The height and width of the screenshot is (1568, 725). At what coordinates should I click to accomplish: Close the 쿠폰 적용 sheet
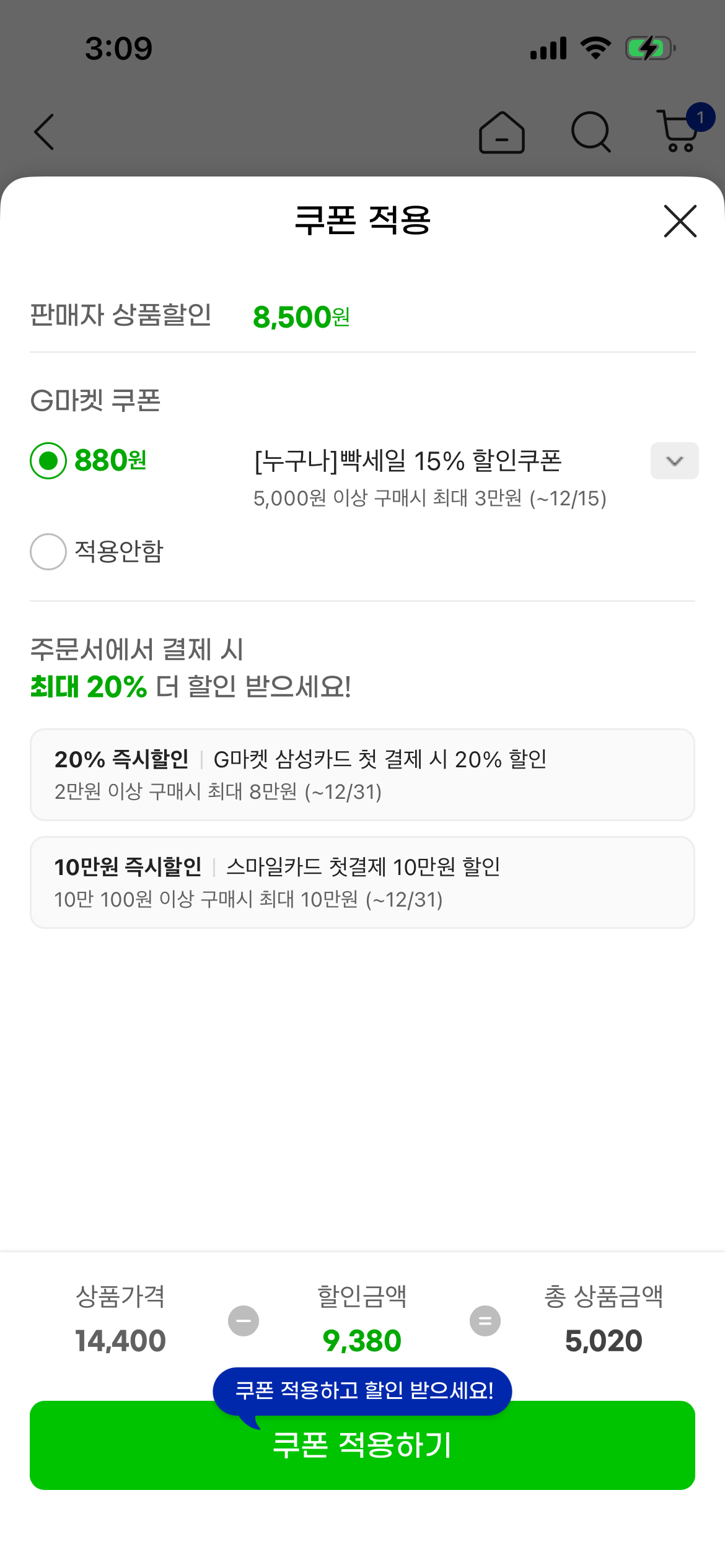click(680, 221)
